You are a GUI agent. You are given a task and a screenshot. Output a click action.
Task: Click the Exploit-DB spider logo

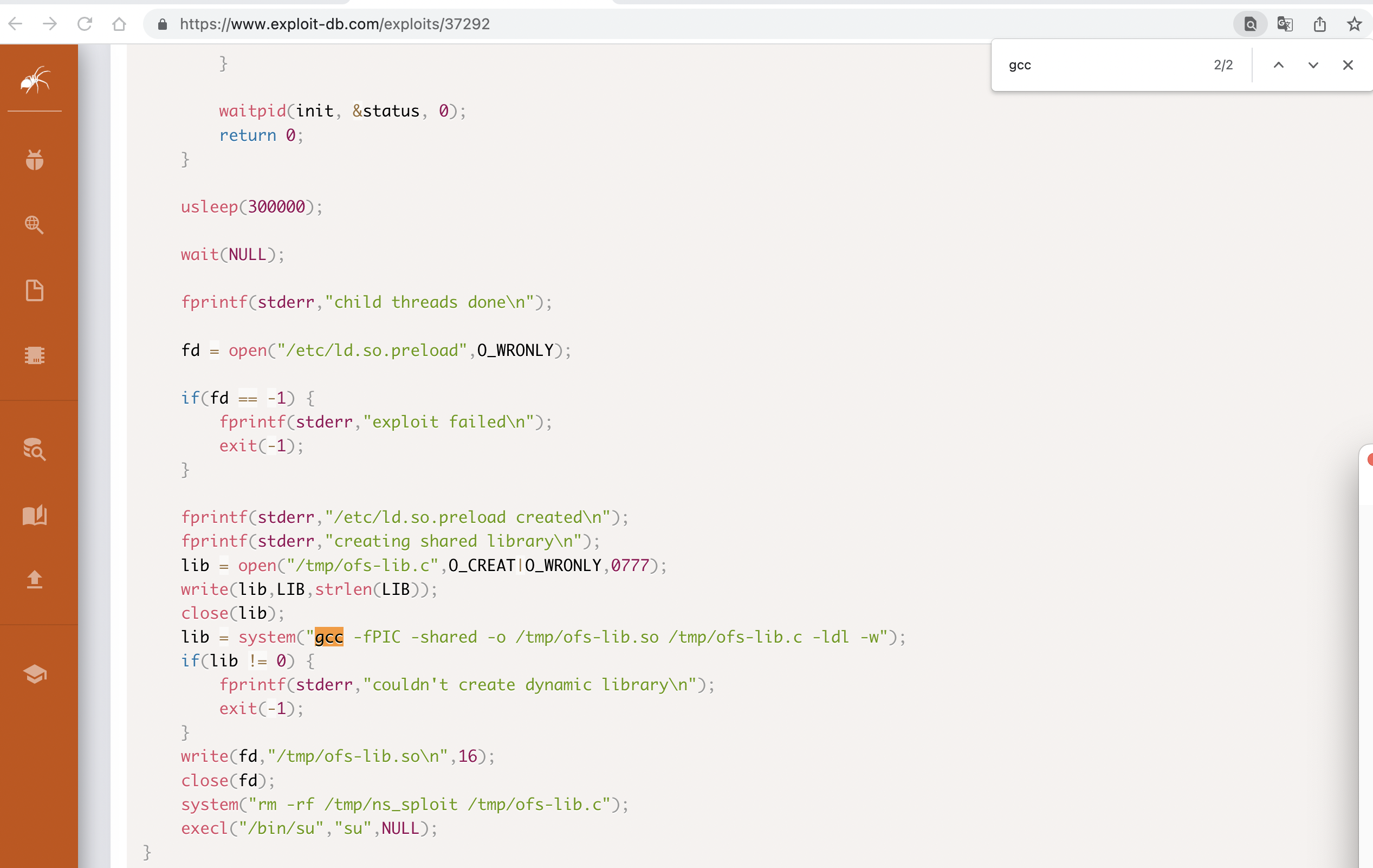pos(35,80)
